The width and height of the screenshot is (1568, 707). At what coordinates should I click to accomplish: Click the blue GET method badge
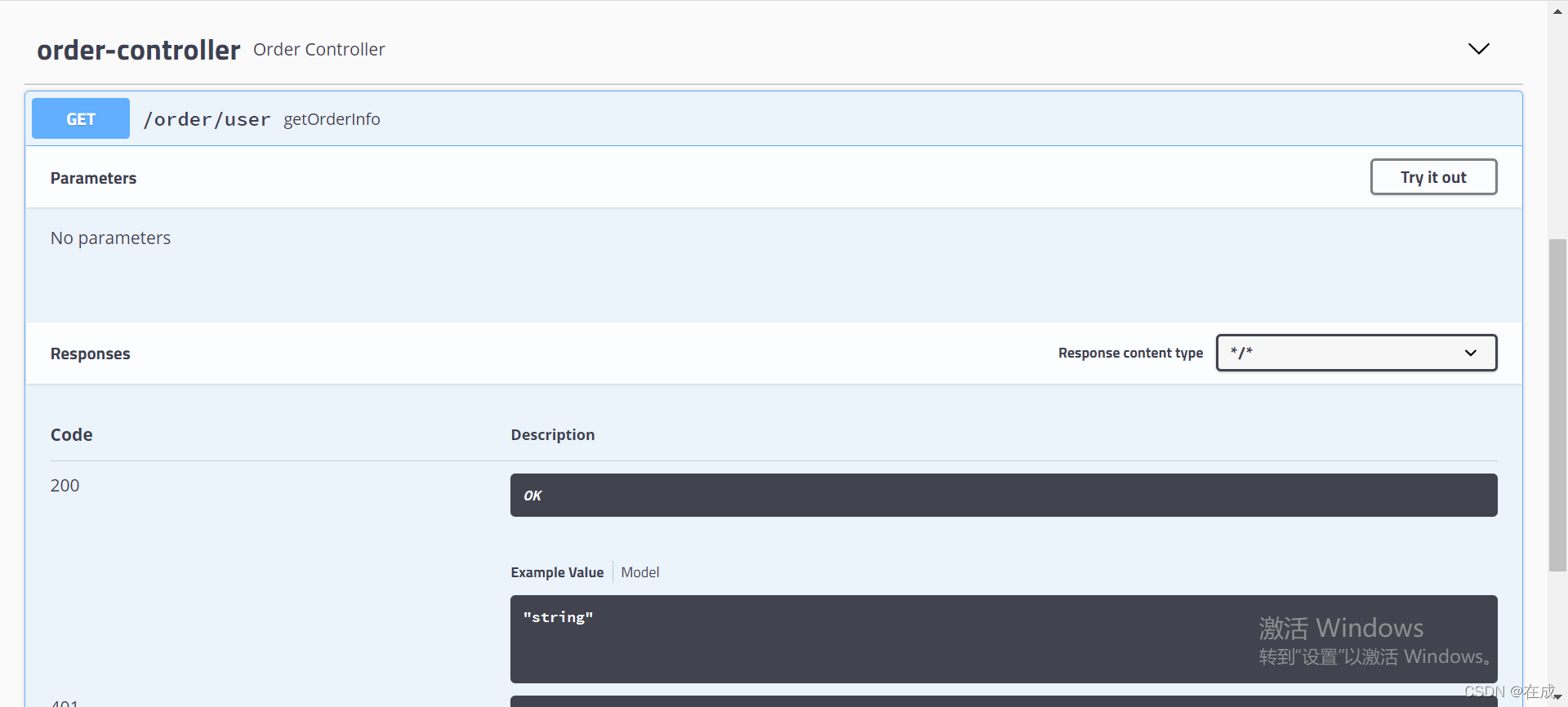(81, 118)
